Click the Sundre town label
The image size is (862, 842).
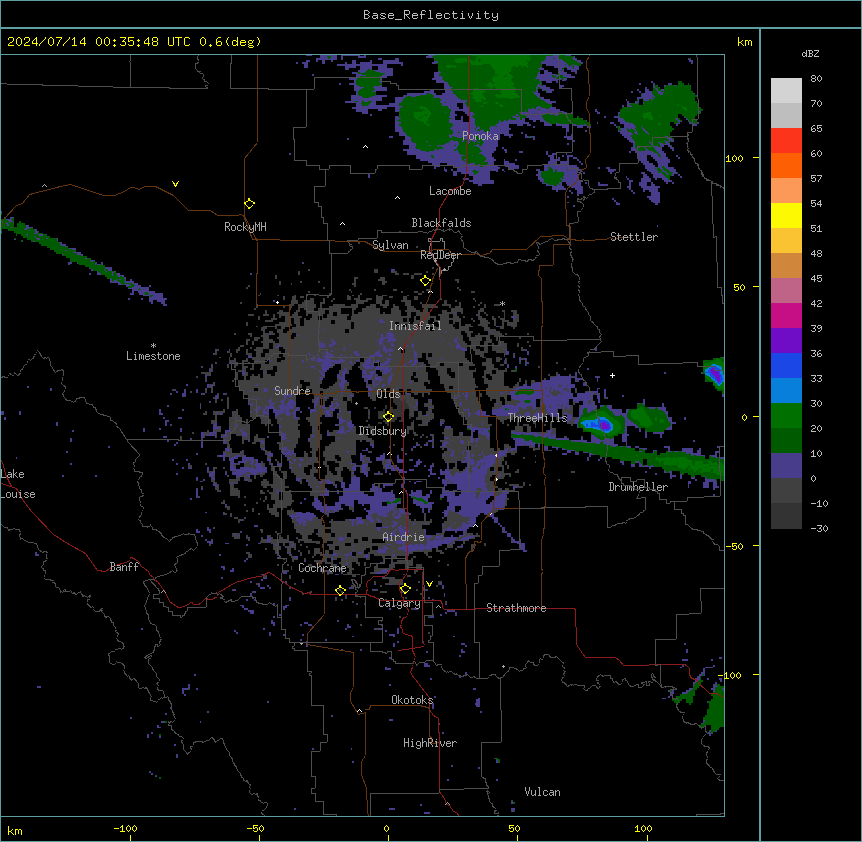tap(292, 391)
